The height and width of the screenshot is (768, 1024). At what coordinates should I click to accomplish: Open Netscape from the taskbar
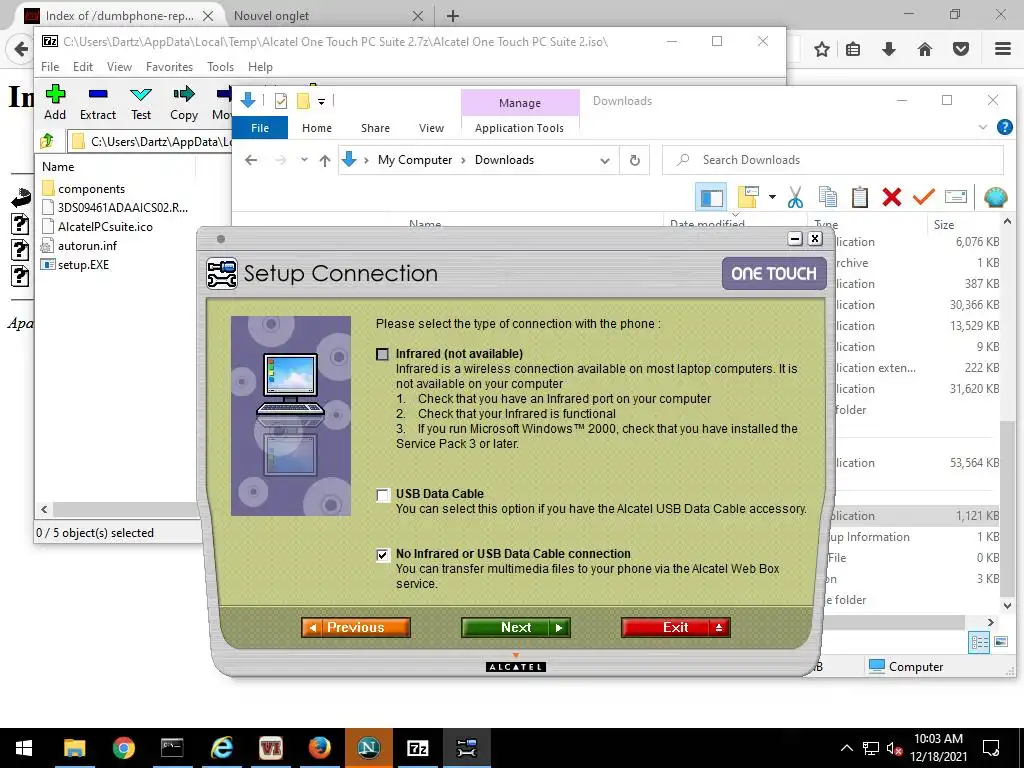(x=369, y=748)
